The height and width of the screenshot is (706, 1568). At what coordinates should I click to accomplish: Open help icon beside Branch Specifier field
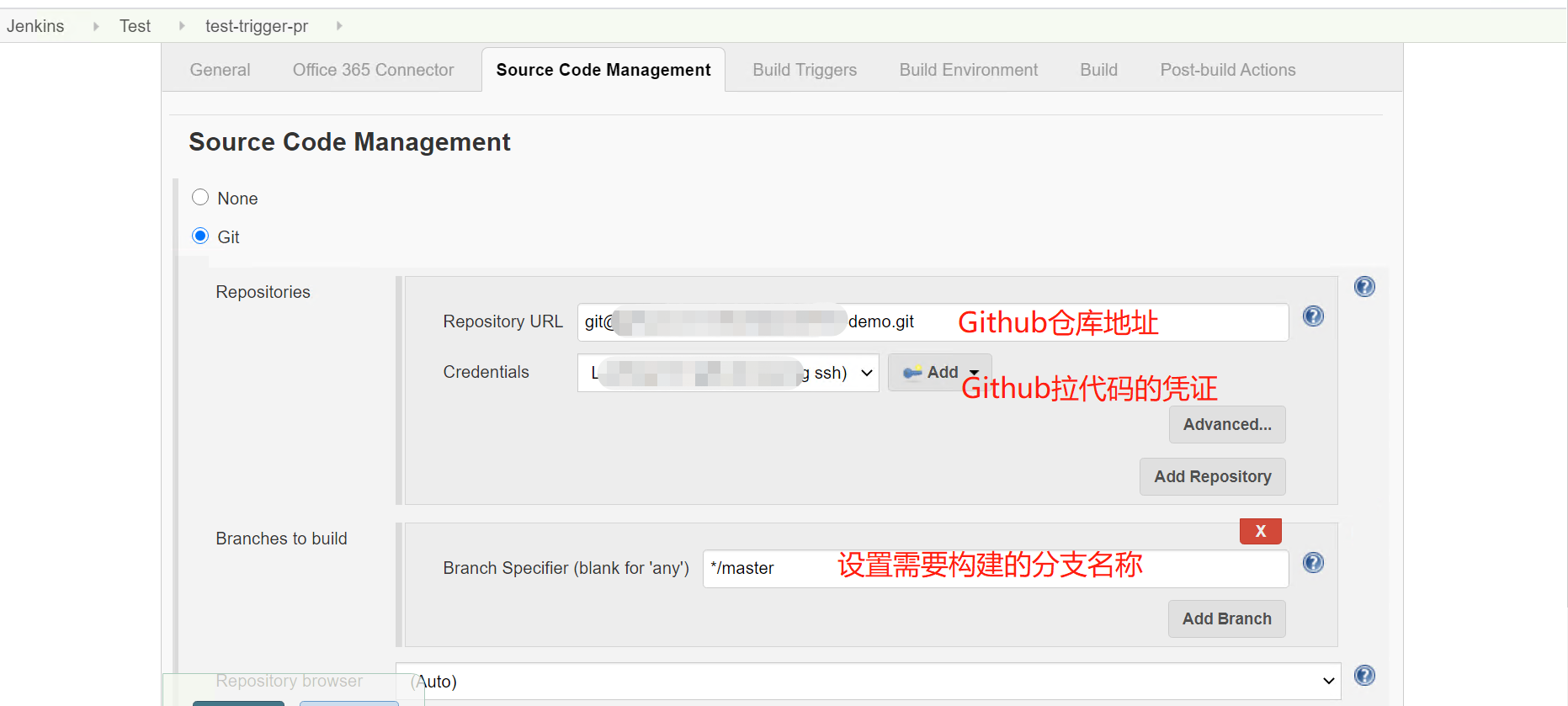click(1313, 563)
